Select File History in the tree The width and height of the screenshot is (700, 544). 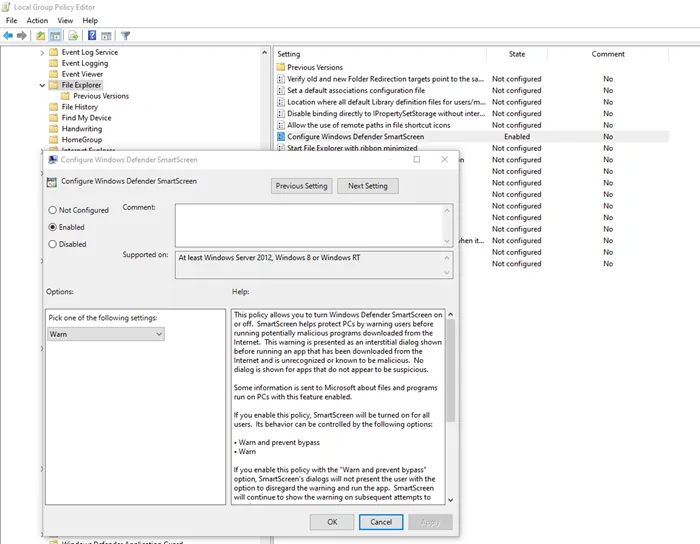click(79, 107)
